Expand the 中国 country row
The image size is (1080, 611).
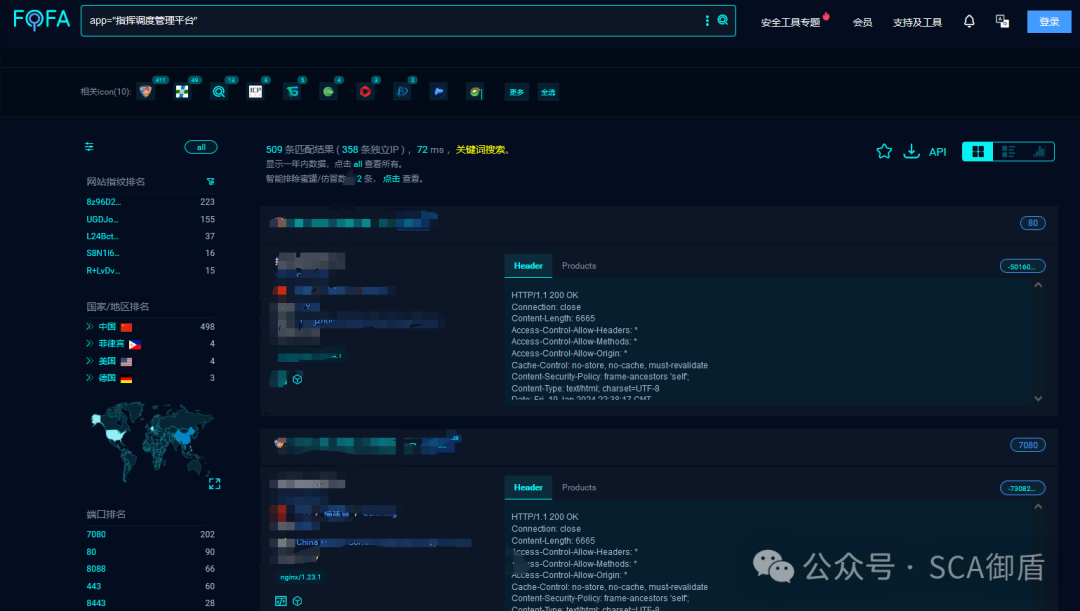(90, 327)
